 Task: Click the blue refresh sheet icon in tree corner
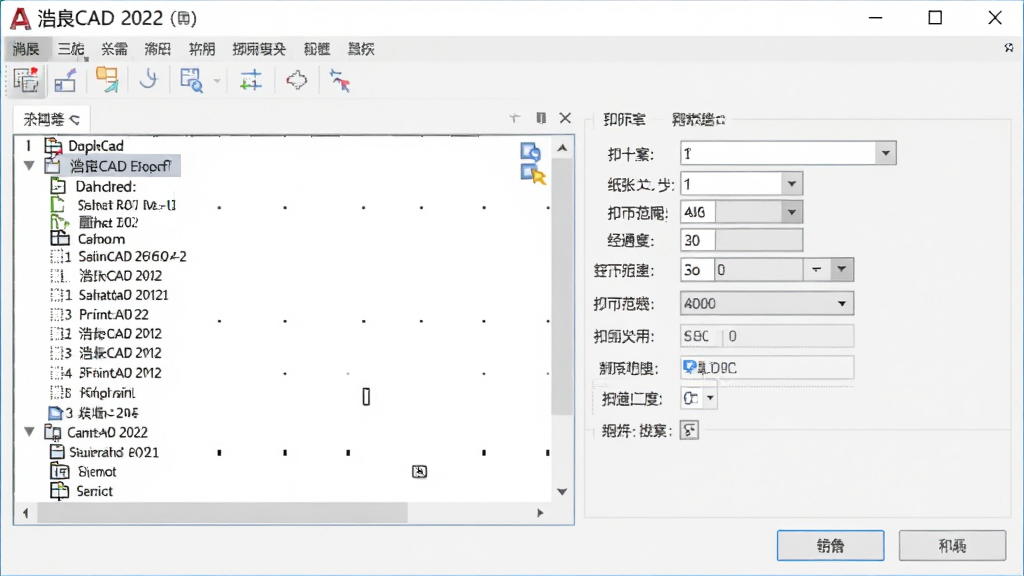tap(530, 152)
